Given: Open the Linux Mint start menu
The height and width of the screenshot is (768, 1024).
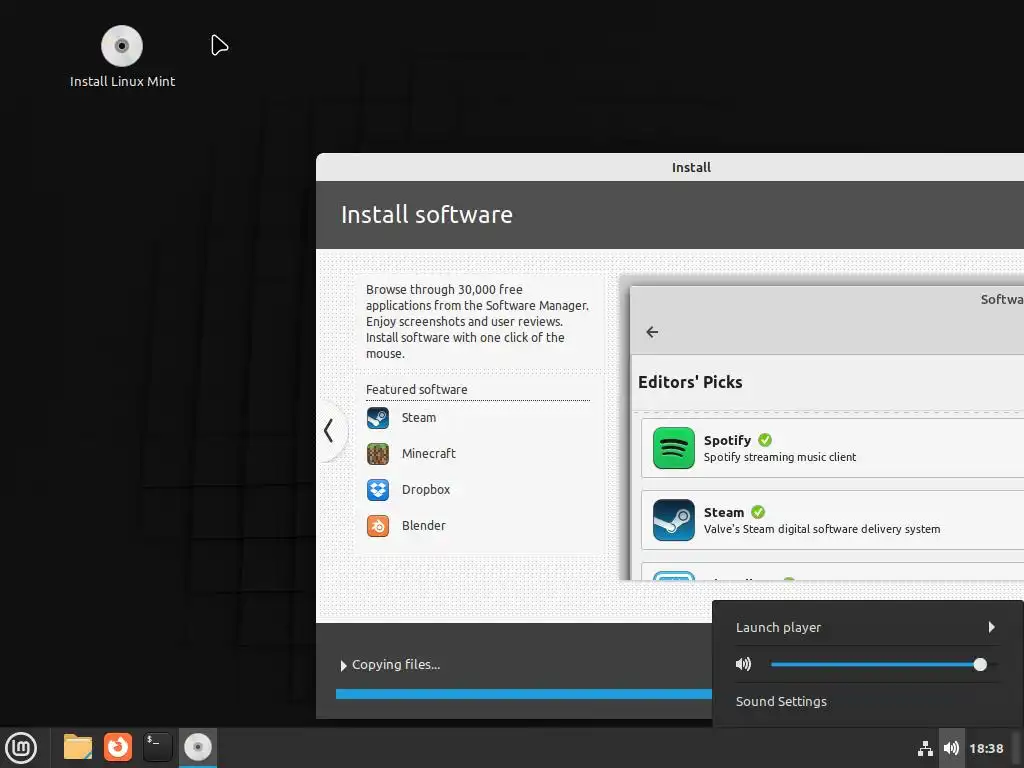Looking at the screenshot, I should pyautogui.click(x=21, y=748).
